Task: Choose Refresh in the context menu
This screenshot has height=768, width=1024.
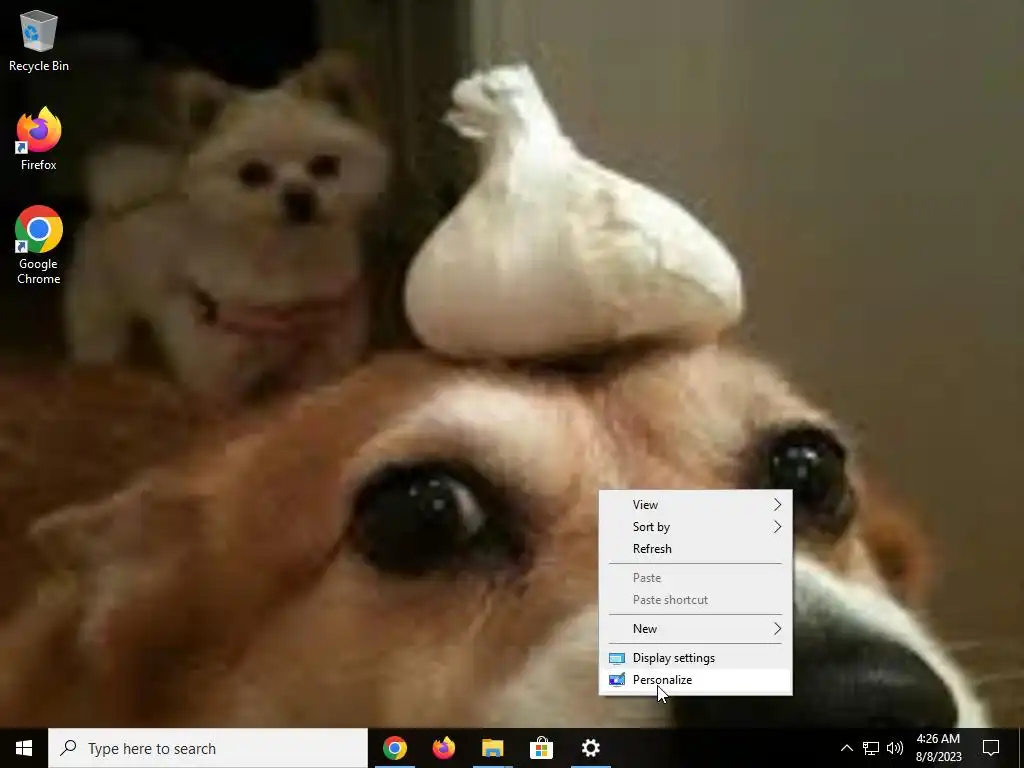Action: (696, 549)
